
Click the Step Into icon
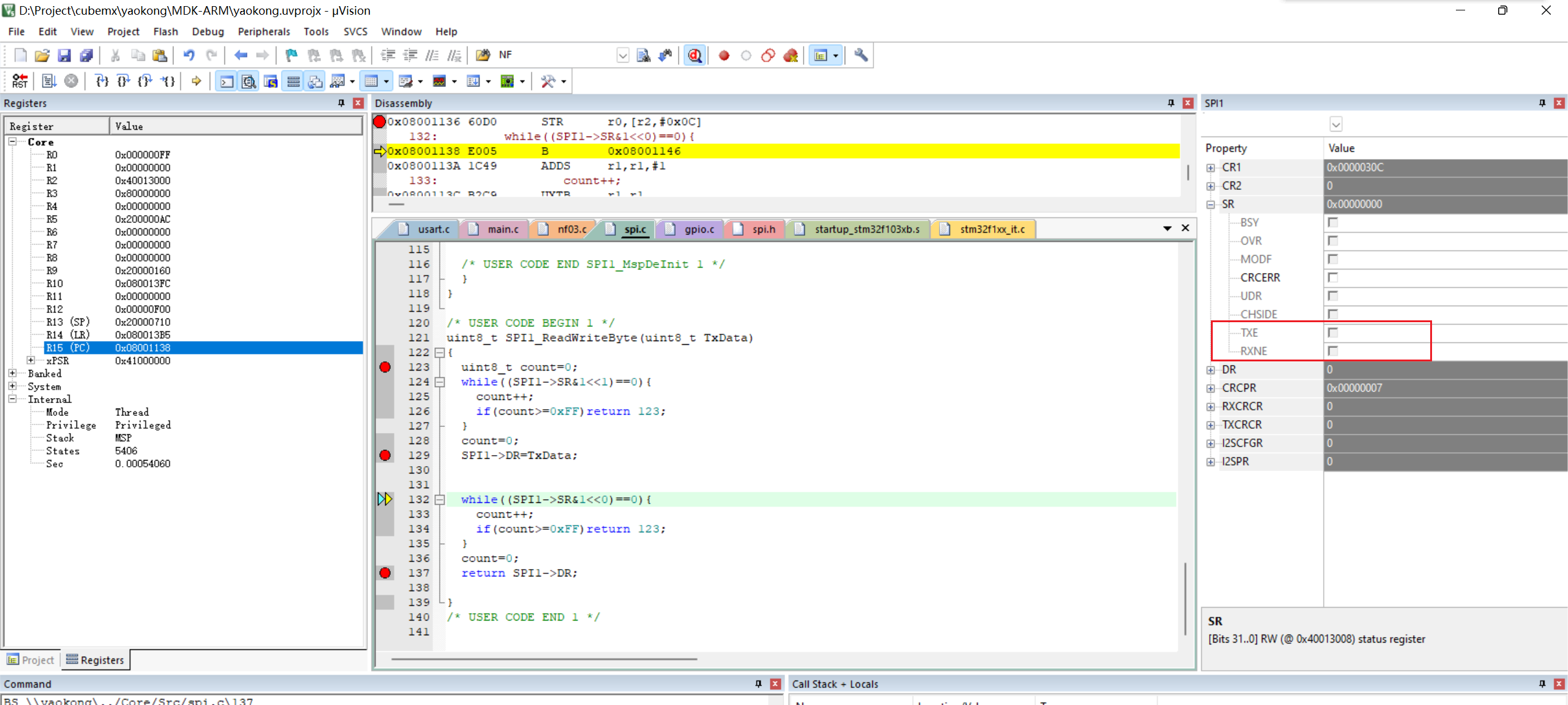point(102,81)
